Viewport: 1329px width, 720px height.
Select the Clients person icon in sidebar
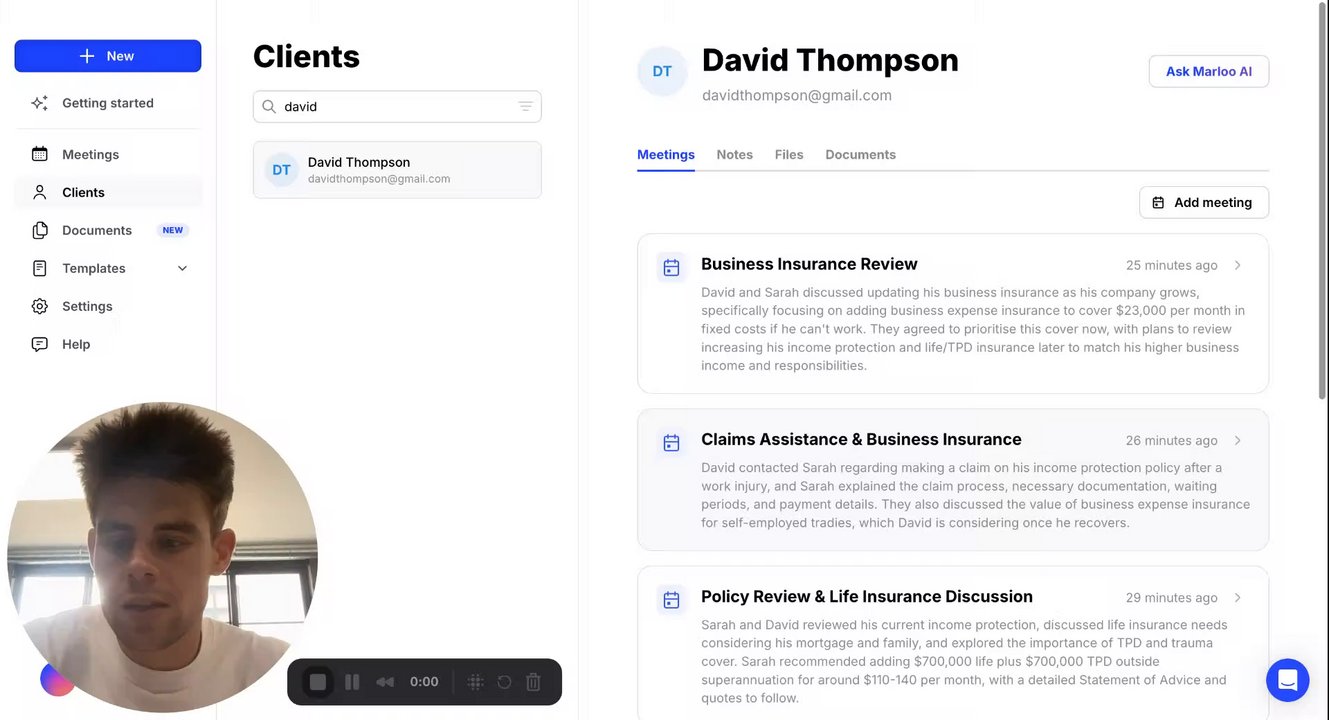(x=40, y=192)
